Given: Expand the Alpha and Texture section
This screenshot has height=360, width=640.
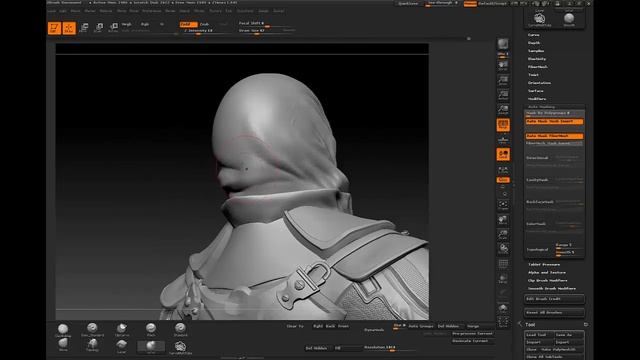Looking at the screenshot, I should pos(547,272).
